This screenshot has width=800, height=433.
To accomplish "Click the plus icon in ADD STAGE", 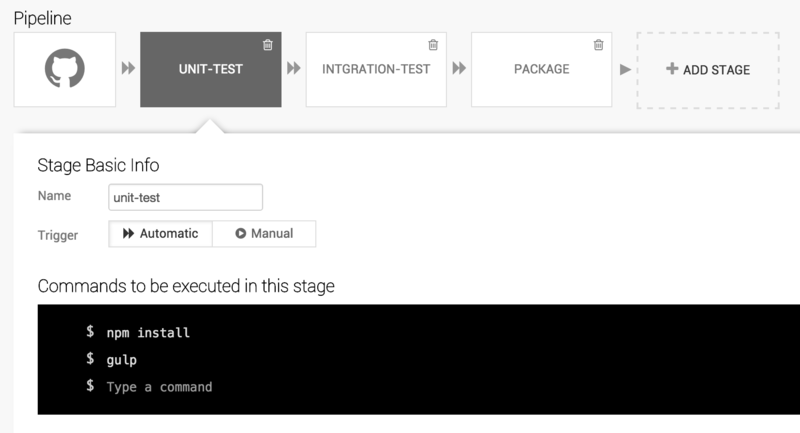I will [x=672, y=68].
